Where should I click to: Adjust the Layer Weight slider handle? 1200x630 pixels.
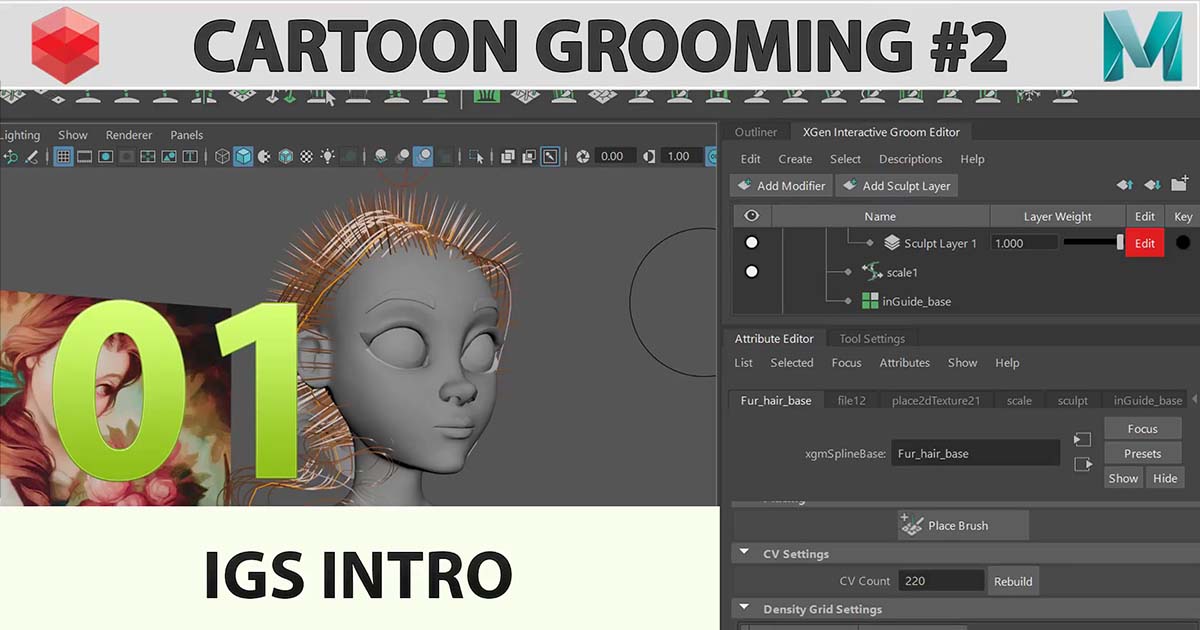click(1120, 243)
